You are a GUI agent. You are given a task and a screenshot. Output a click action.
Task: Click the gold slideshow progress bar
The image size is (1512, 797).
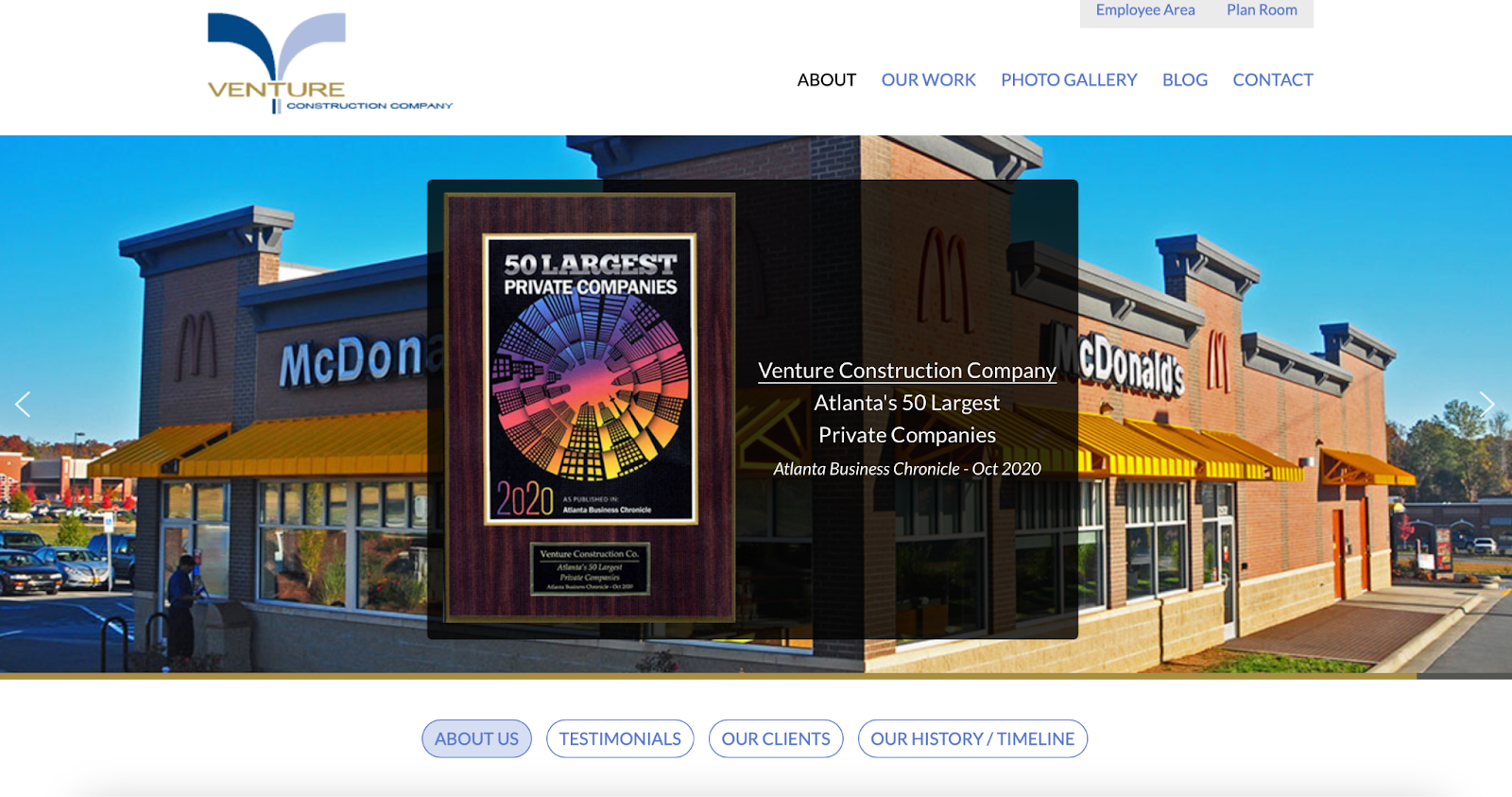click(708, 676)
